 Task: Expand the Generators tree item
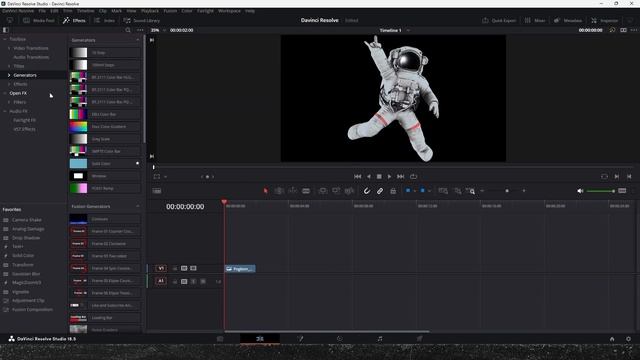point(9,75)
